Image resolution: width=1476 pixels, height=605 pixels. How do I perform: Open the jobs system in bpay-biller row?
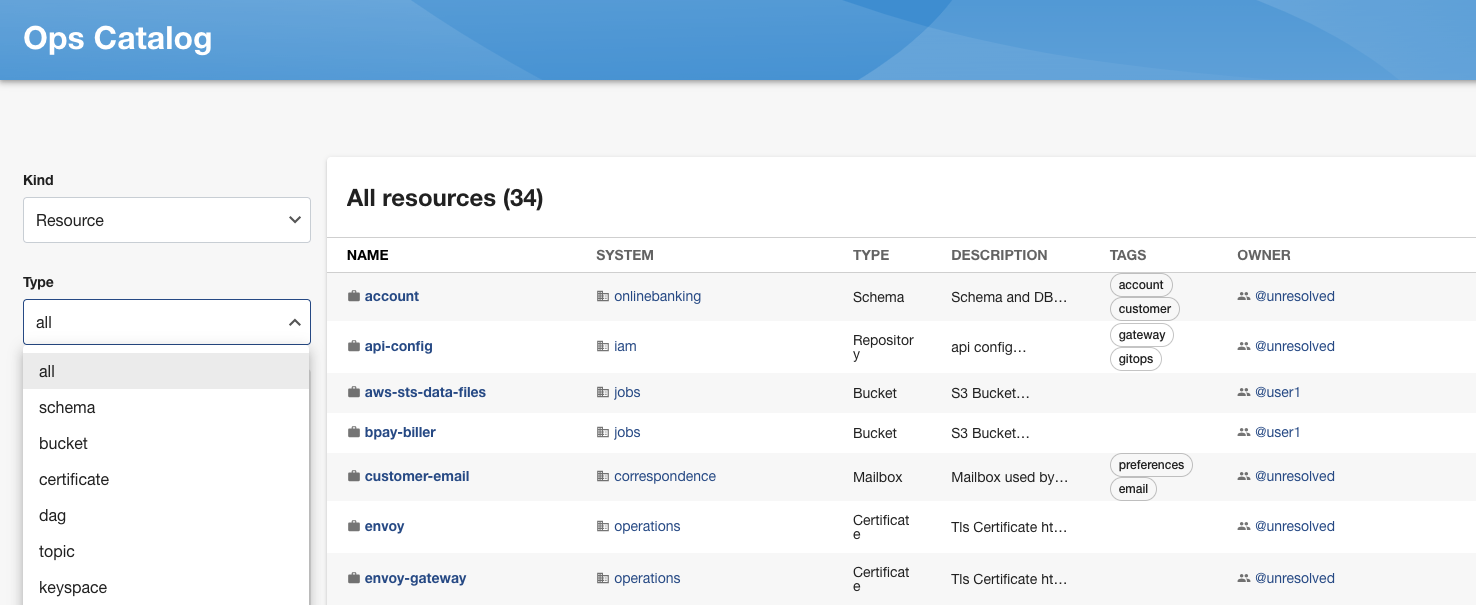coord(627,432)
